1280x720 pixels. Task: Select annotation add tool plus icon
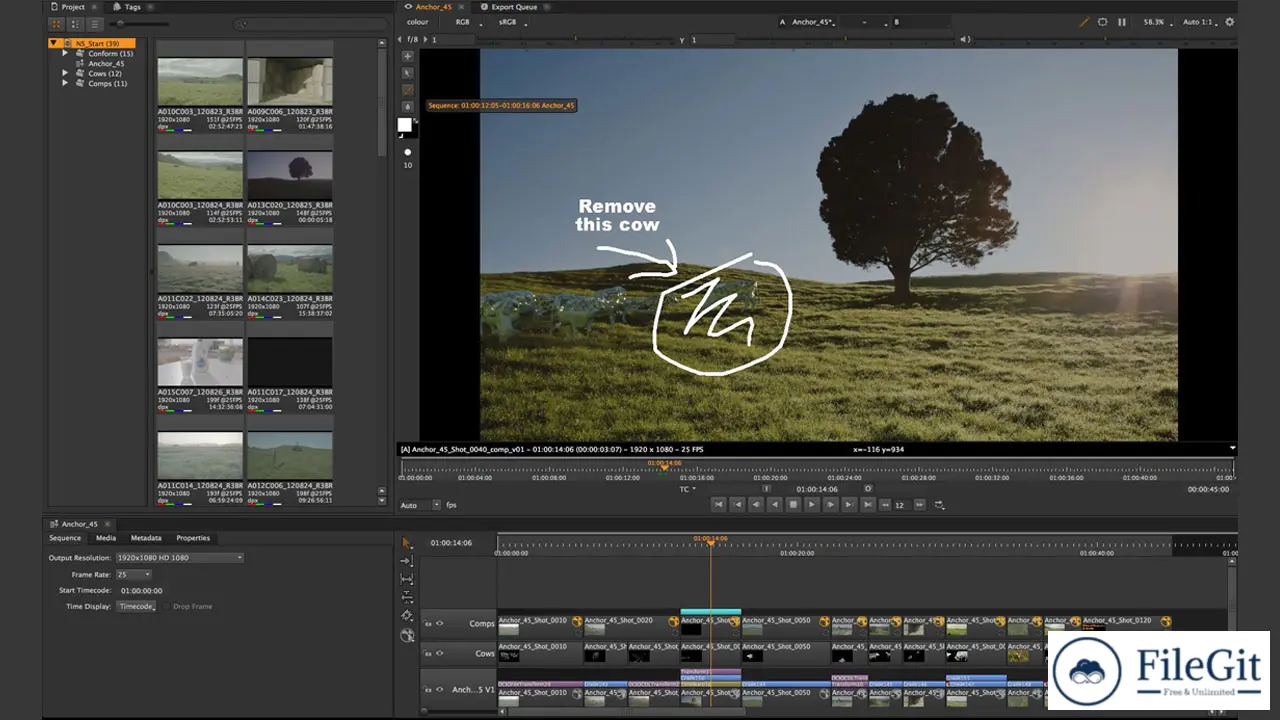coord(407,56)
